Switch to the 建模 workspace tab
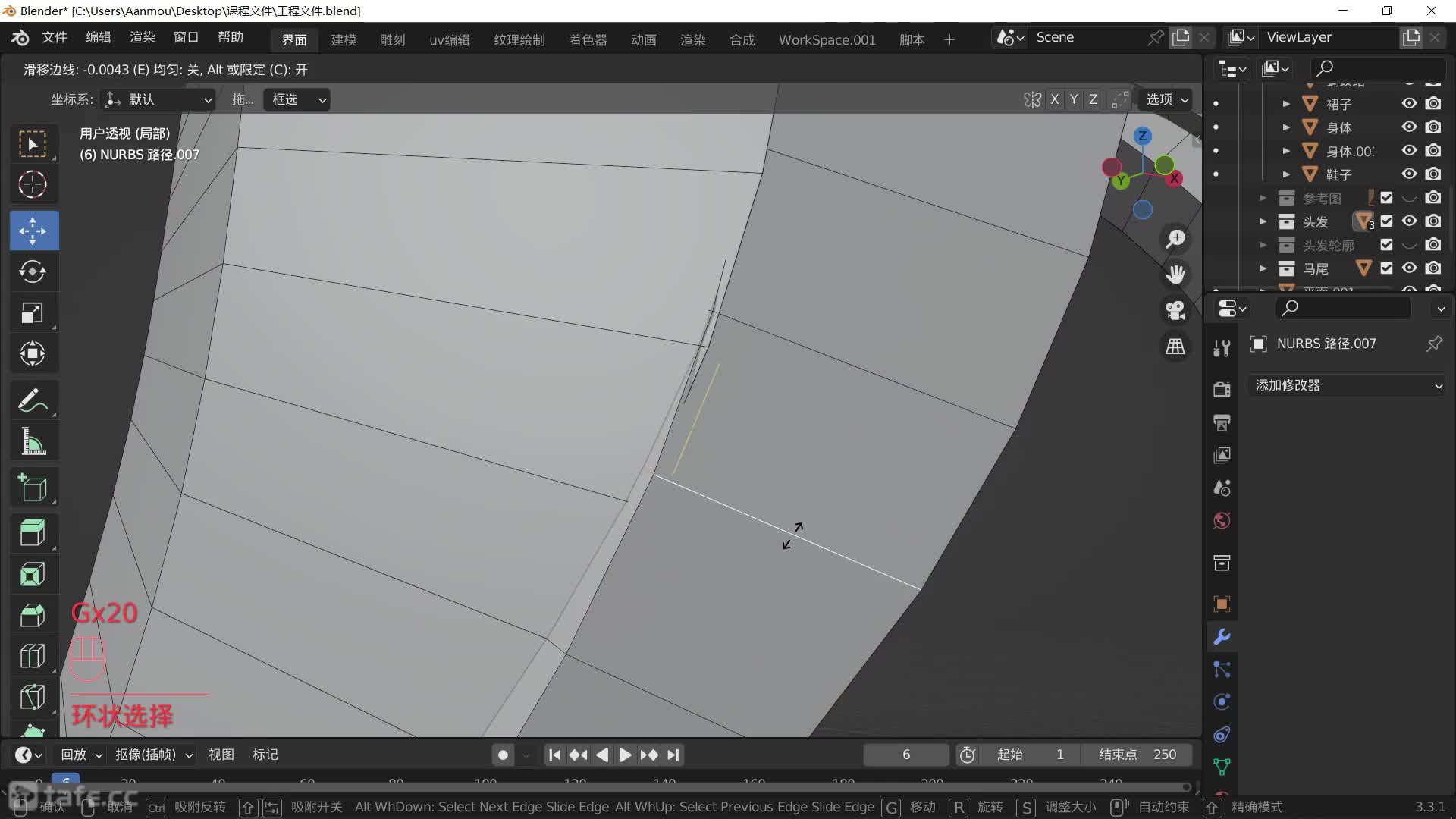 [344, 39]
